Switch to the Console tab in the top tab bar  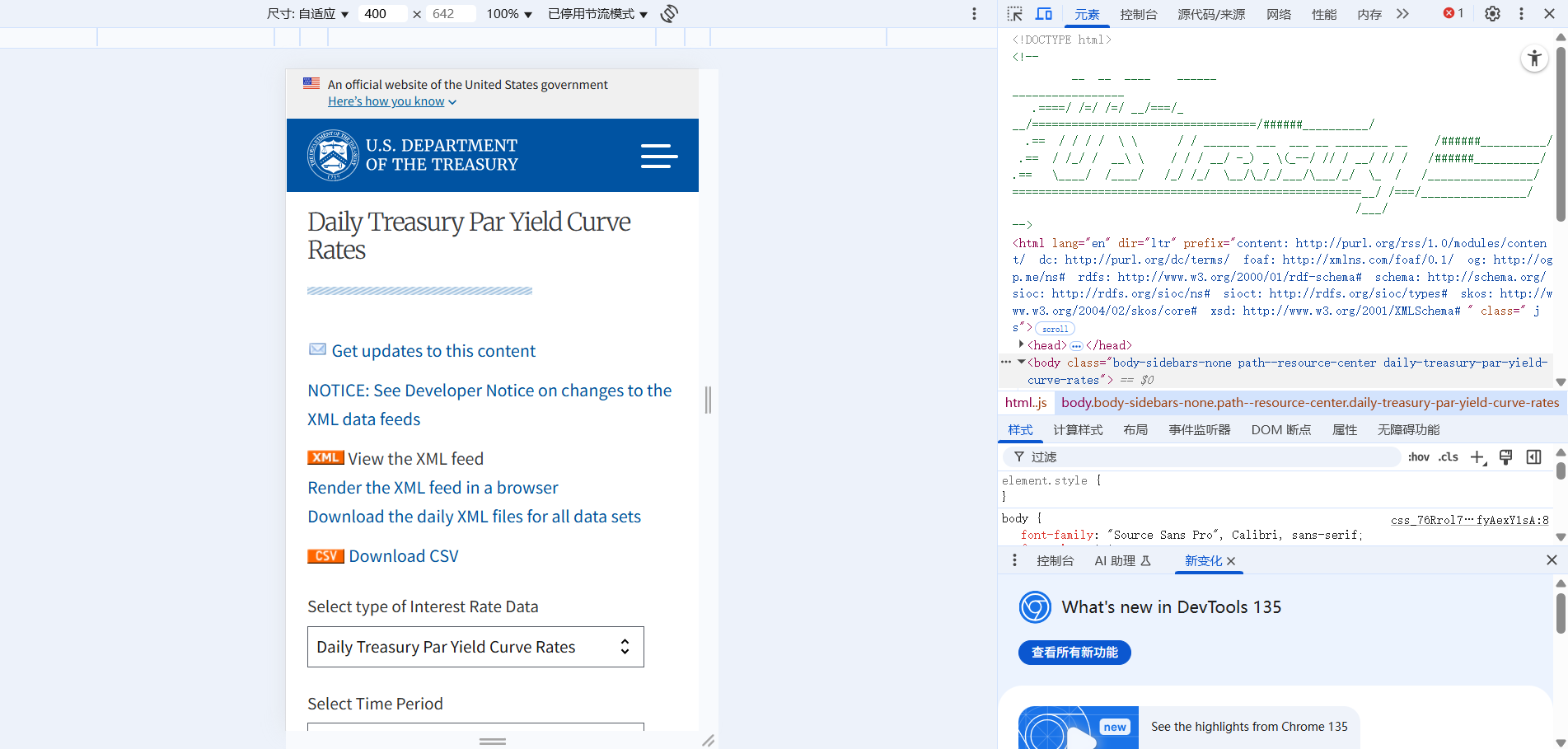point(1139,14)
